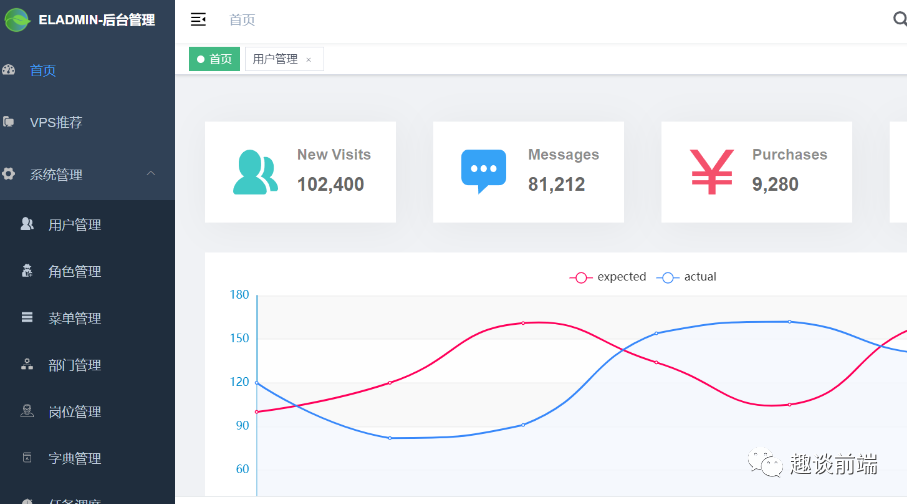907x504 pixels.
Task: Click the 90 y-axis label
Action: (x=242, y=425)
